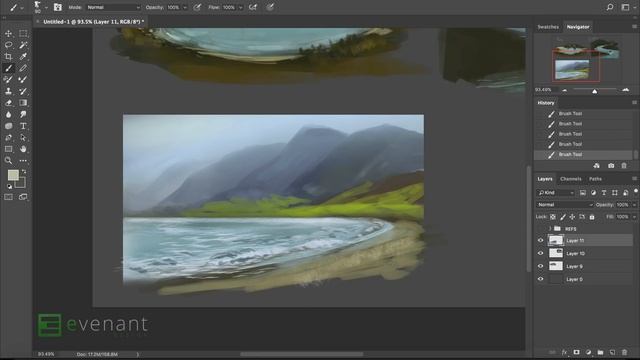Select the Magic Wand tool
This screenshot has height=360, width=640.
(x=23, y=45)
